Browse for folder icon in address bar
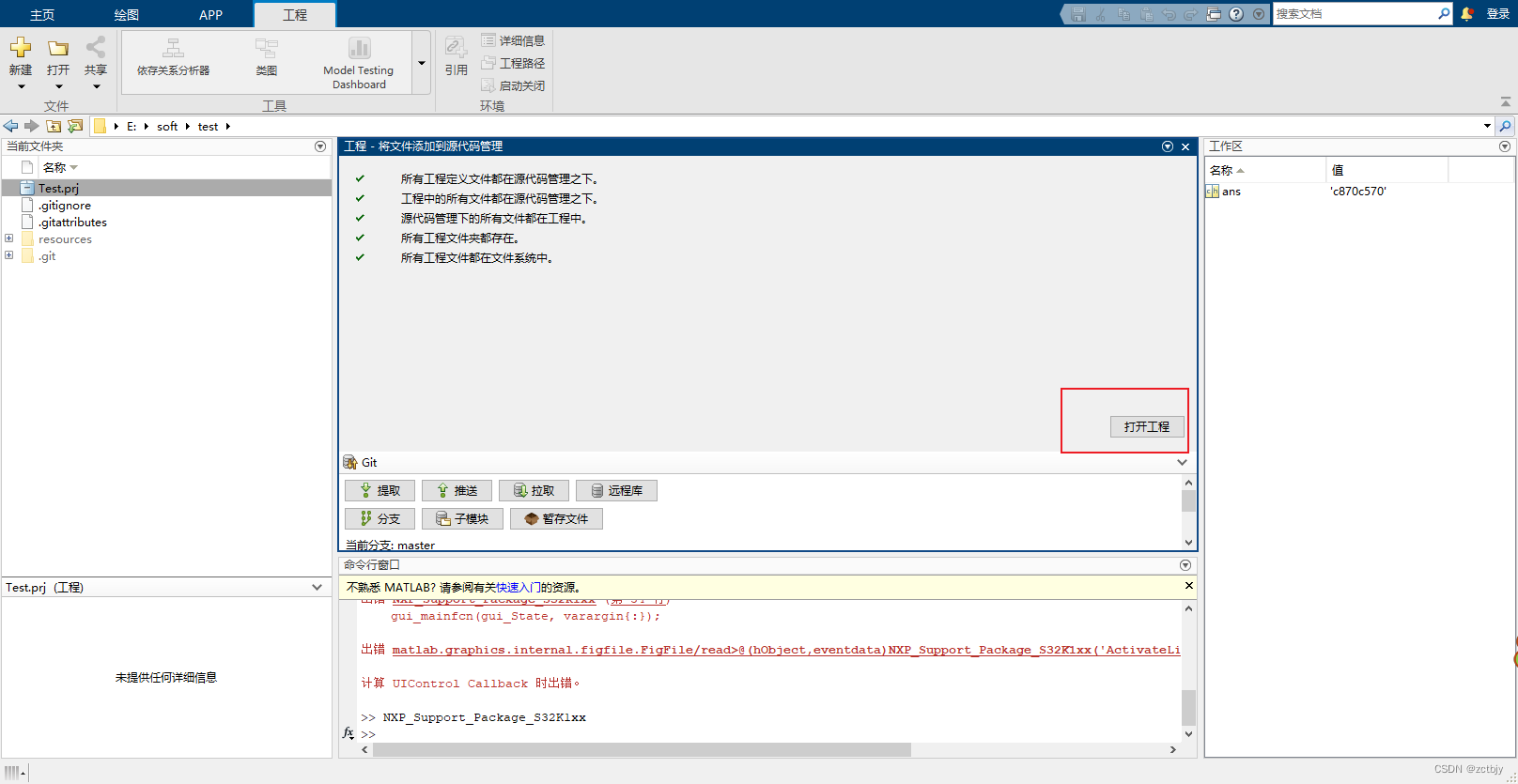1518x784 pixels. coord(75,126)
